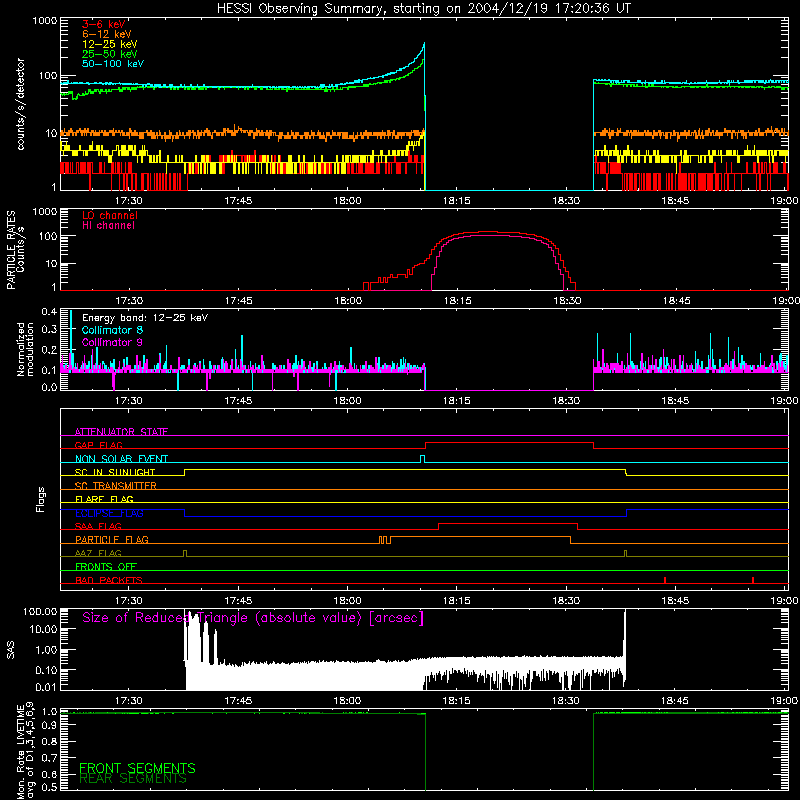Click the LO channel legend entry
The width and height of the screenshot is (800, 800).
110,215
